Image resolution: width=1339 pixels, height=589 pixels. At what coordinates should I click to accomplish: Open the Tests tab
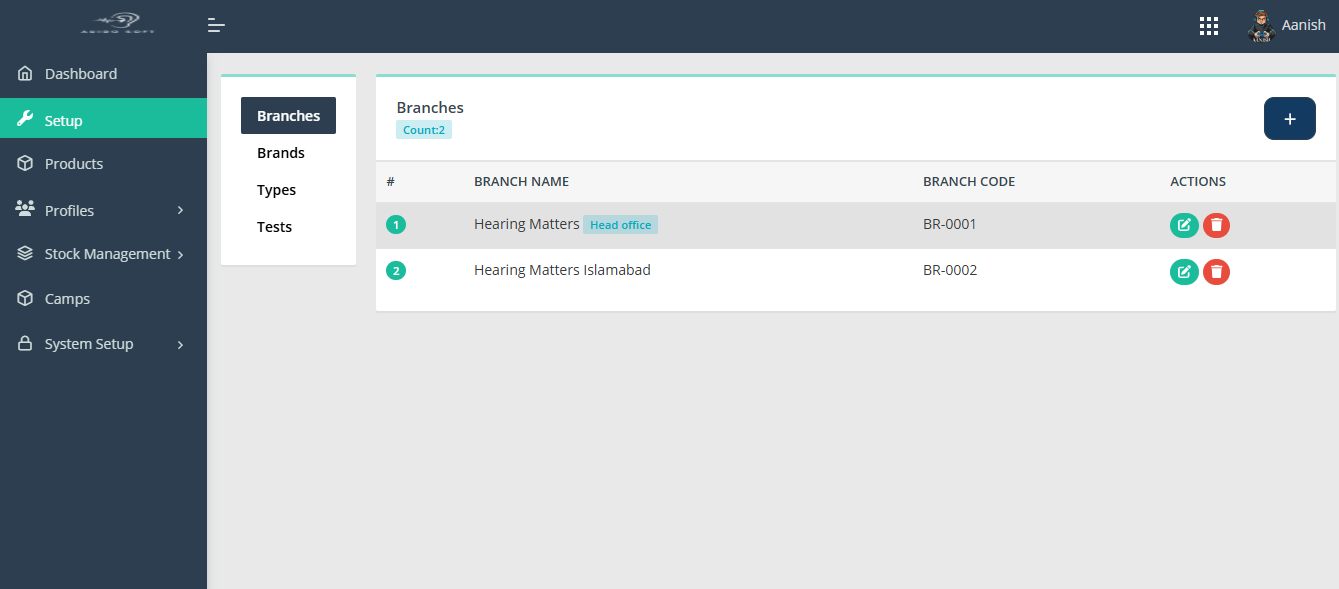274,226
